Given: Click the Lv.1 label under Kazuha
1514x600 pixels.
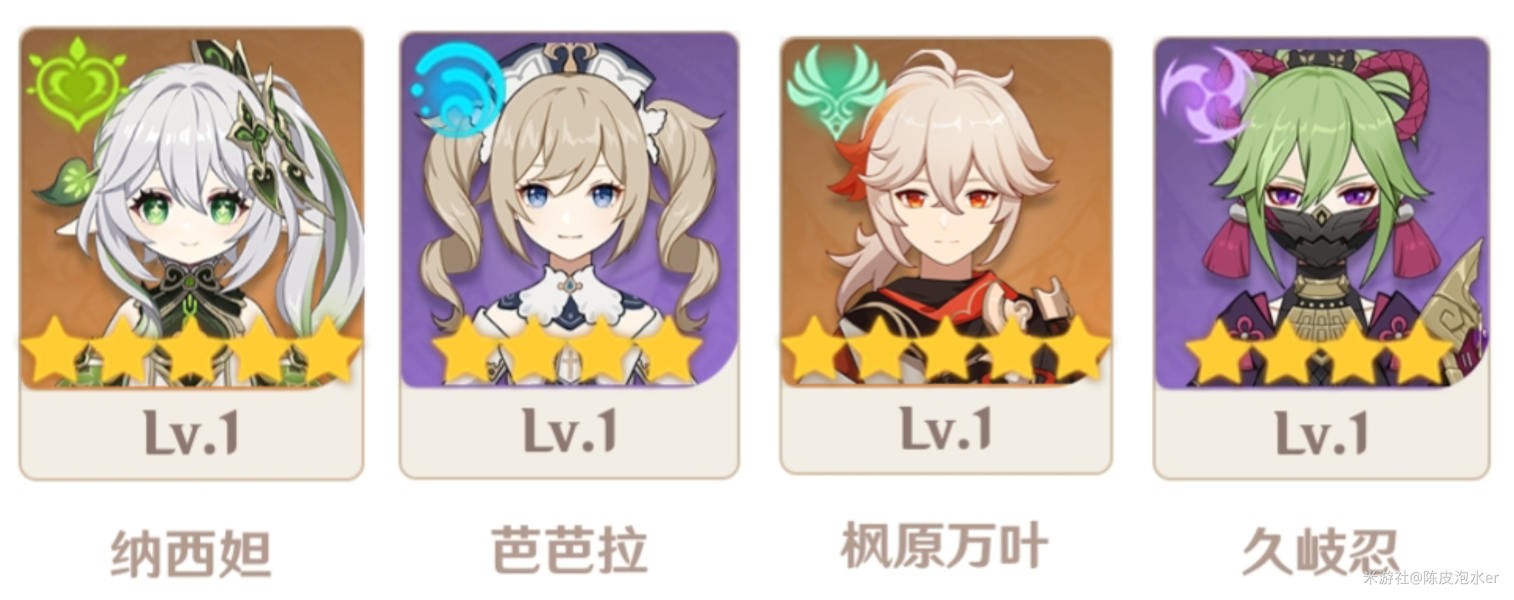Looking at the screenshot, I should (x=945, y=427).
